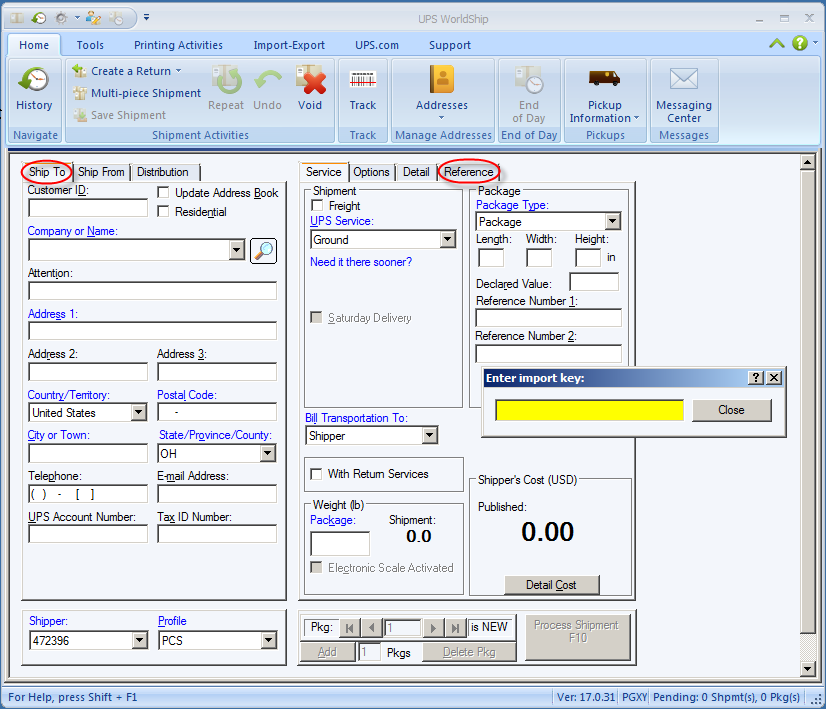The width and height of the screenshot is (826, 709).
Task: Click the magnifying glass address search icon
Action: [263, 251]
